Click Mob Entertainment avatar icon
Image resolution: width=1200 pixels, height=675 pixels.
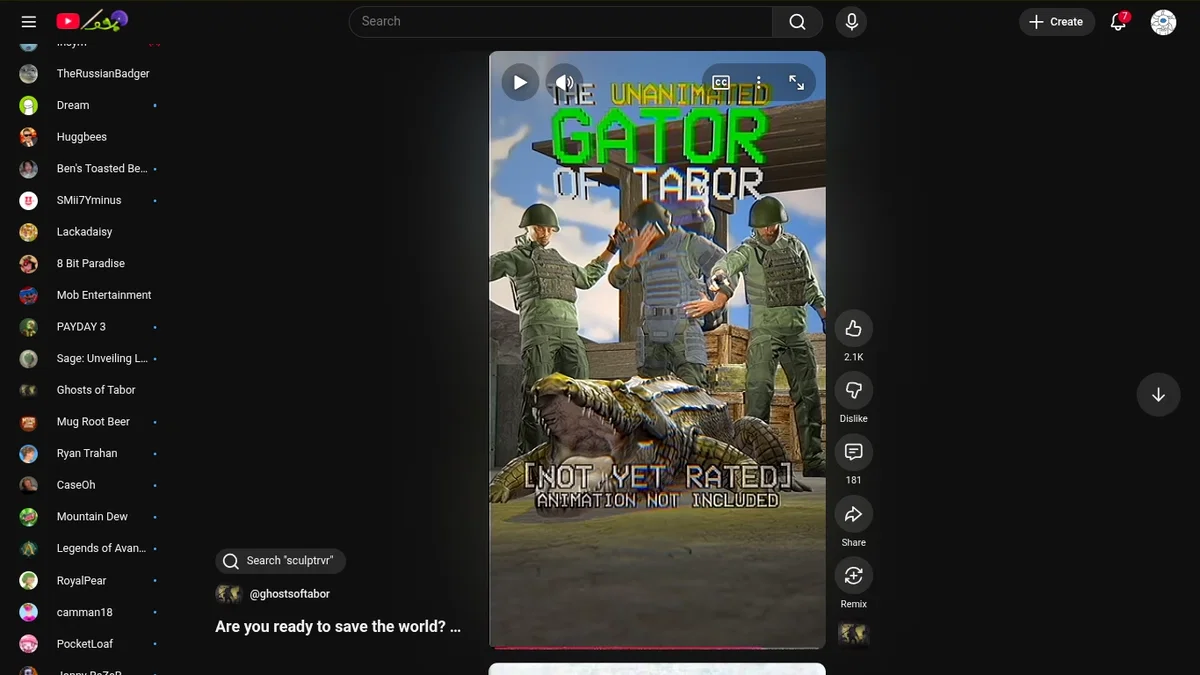tap(29, 295)
